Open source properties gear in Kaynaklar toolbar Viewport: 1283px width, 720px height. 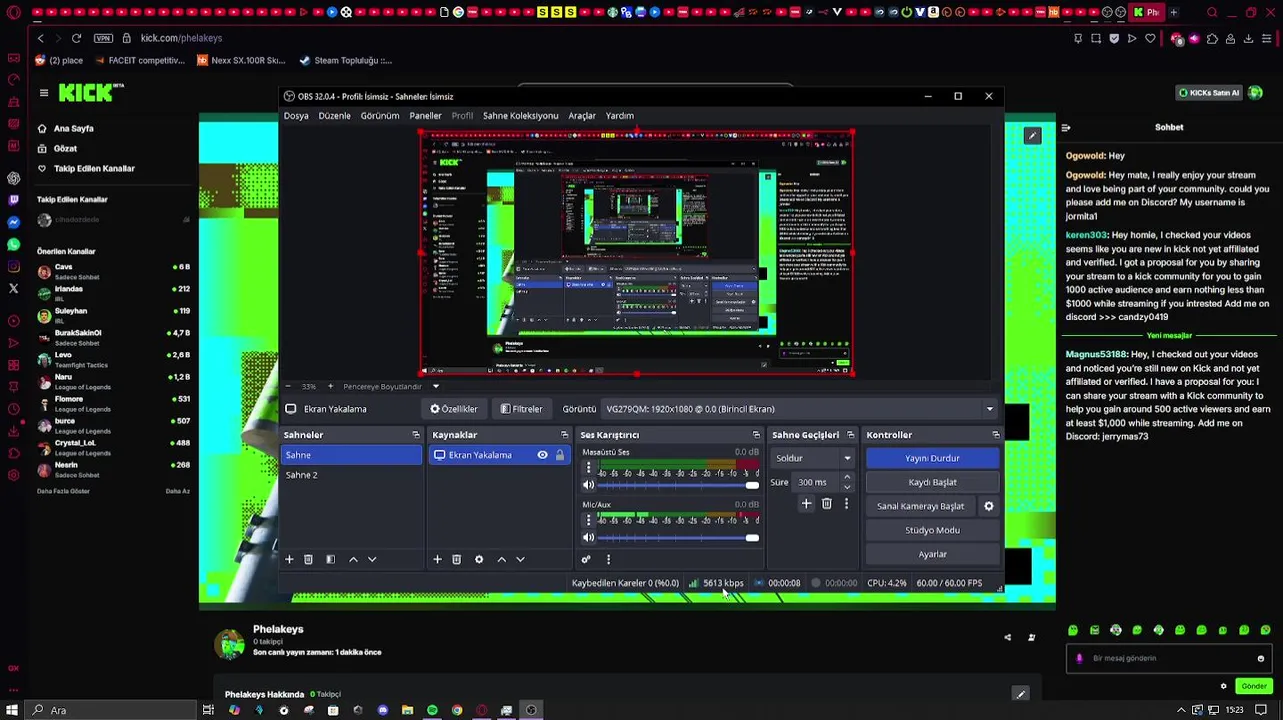(x=479, y=559)
